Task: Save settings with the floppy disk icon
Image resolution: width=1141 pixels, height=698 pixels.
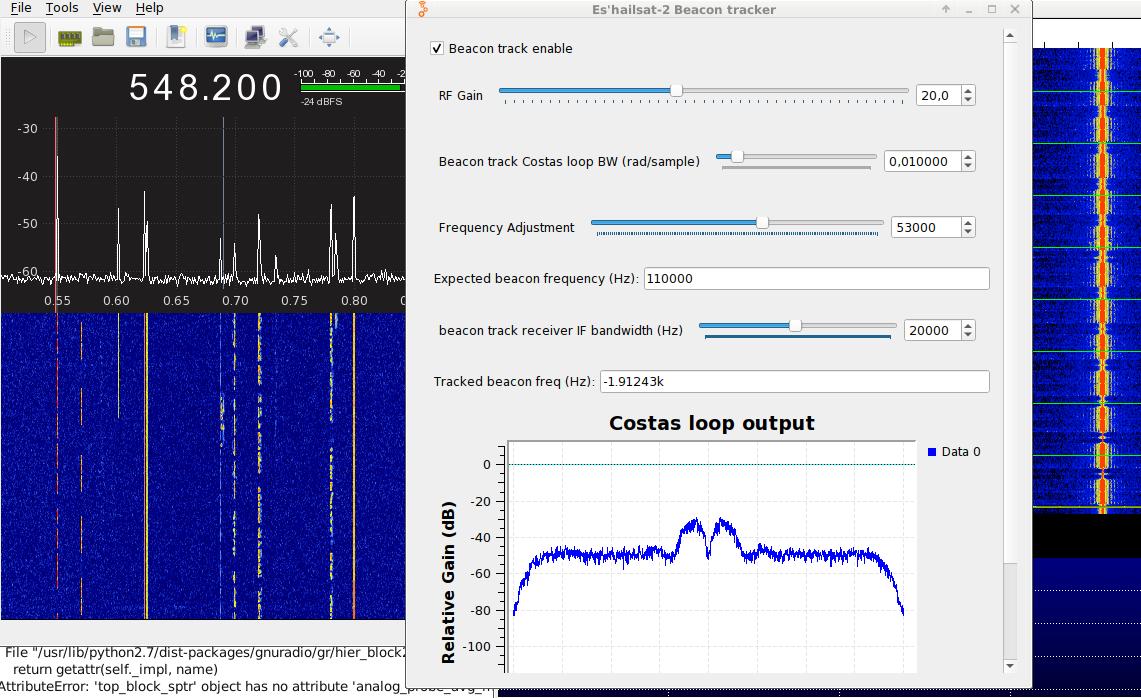Action: coord(136,36)
